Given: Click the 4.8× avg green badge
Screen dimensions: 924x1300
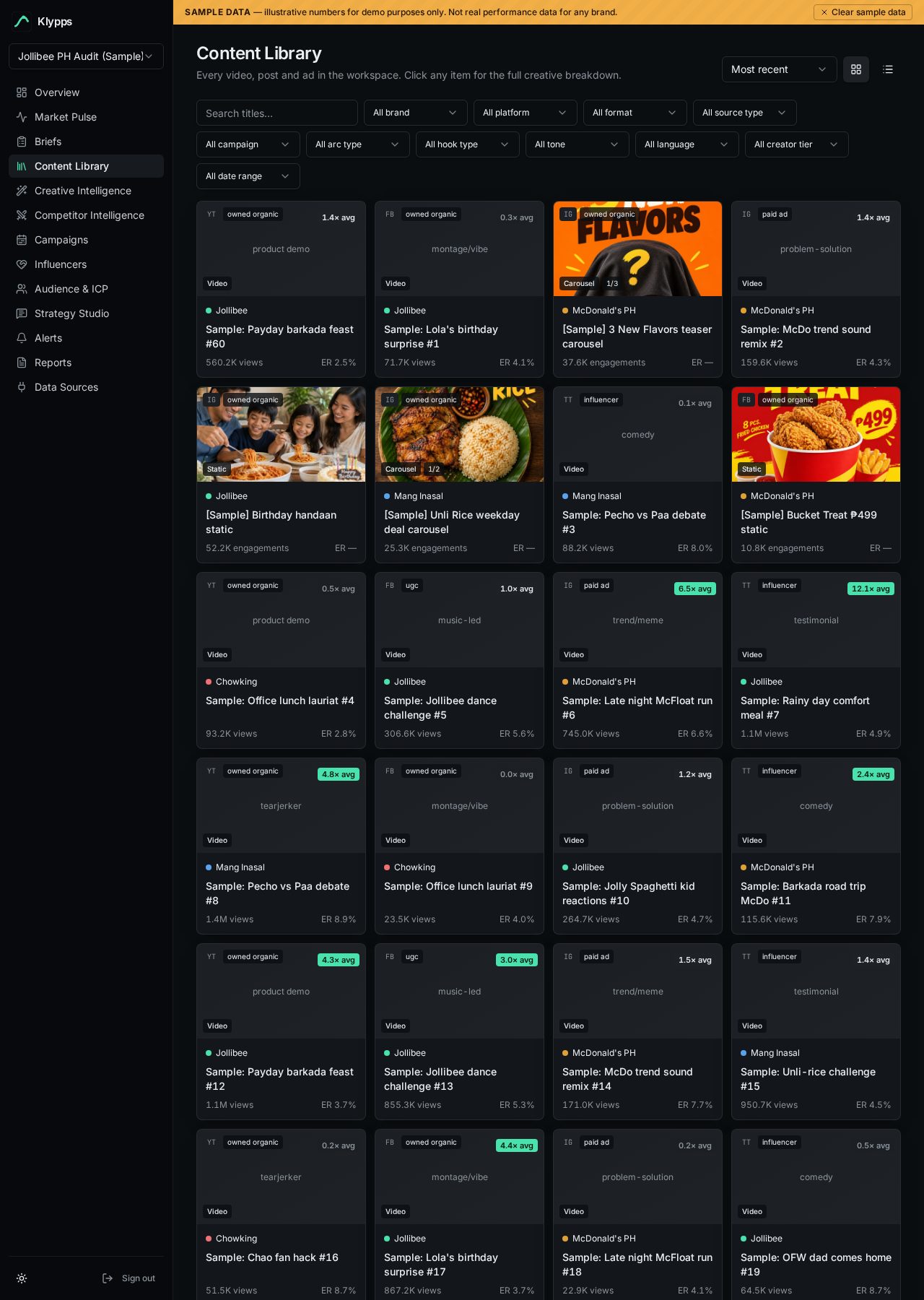Looking at the screenshot, I should (339, 774).
